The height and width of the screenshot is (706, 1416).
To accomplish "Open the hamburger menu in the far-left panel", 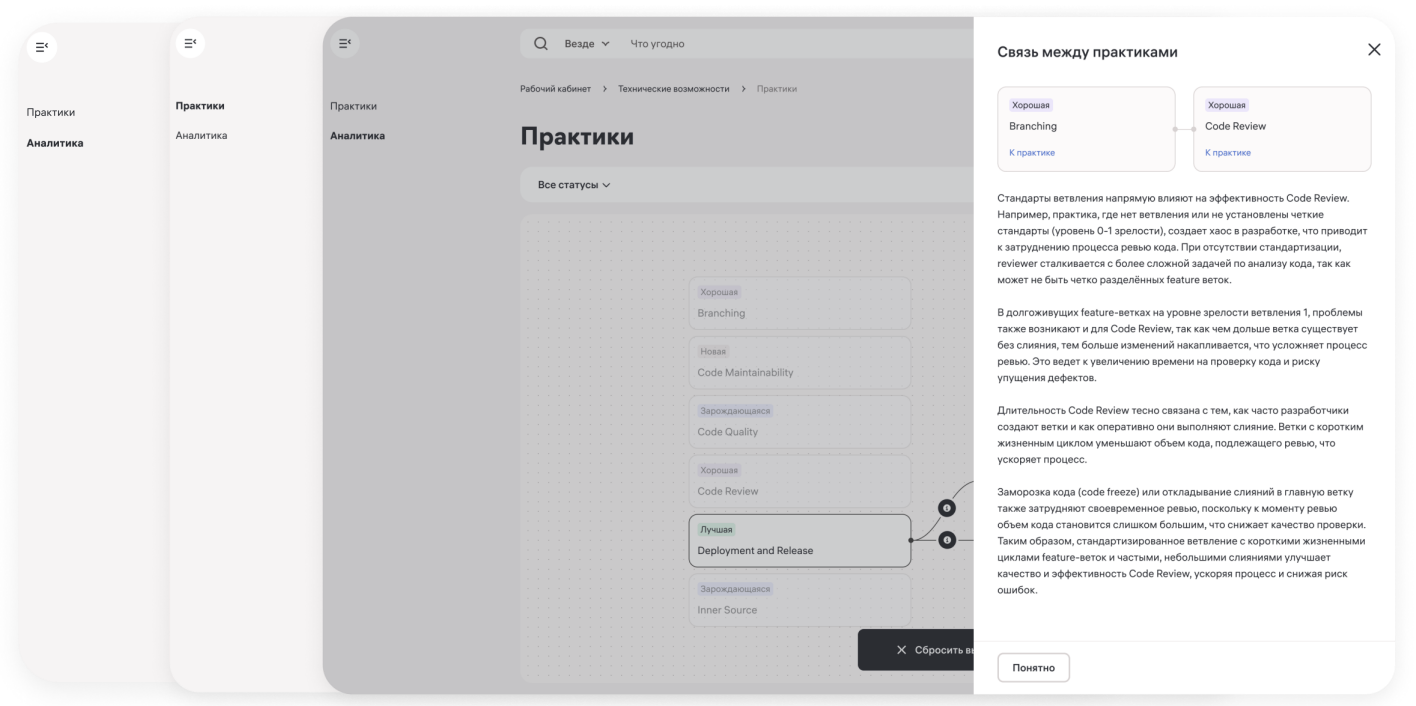I will pyautogui.click(x=40, y=44).
